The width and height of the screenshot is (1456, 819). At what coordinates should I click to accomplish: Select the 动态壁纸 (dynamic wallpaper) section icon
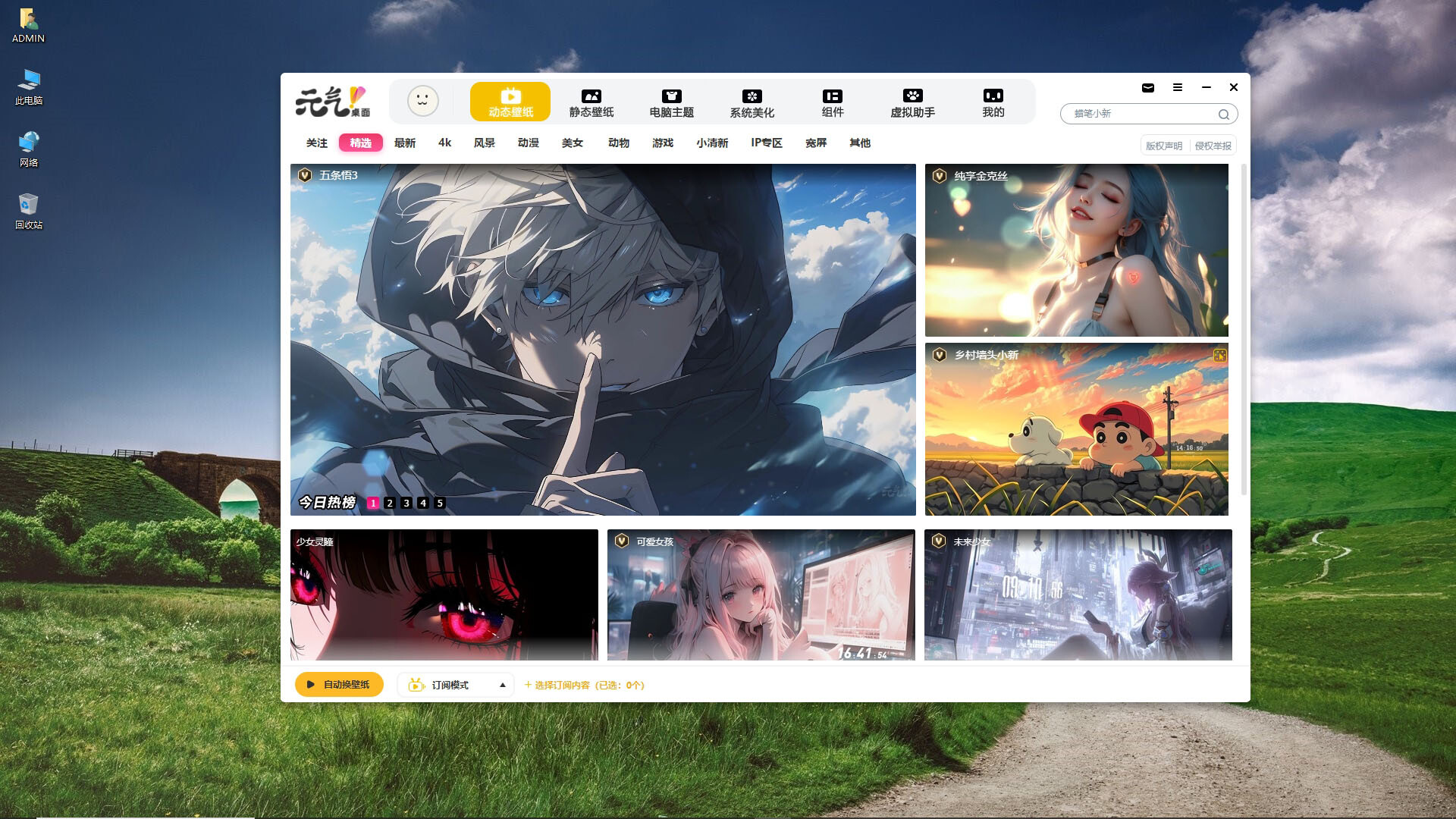coord(510,96)
